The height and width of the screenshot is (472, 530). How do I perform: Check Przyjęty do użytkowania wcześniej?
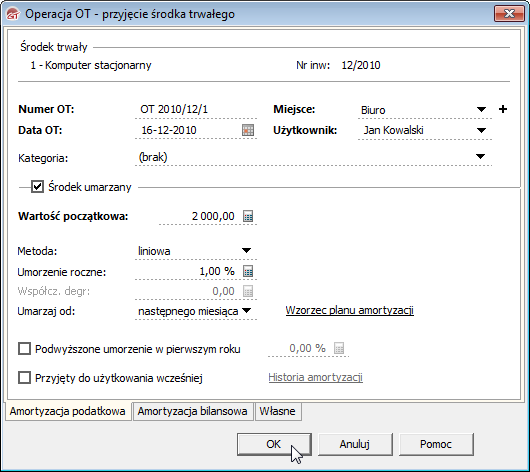point(24,377)
